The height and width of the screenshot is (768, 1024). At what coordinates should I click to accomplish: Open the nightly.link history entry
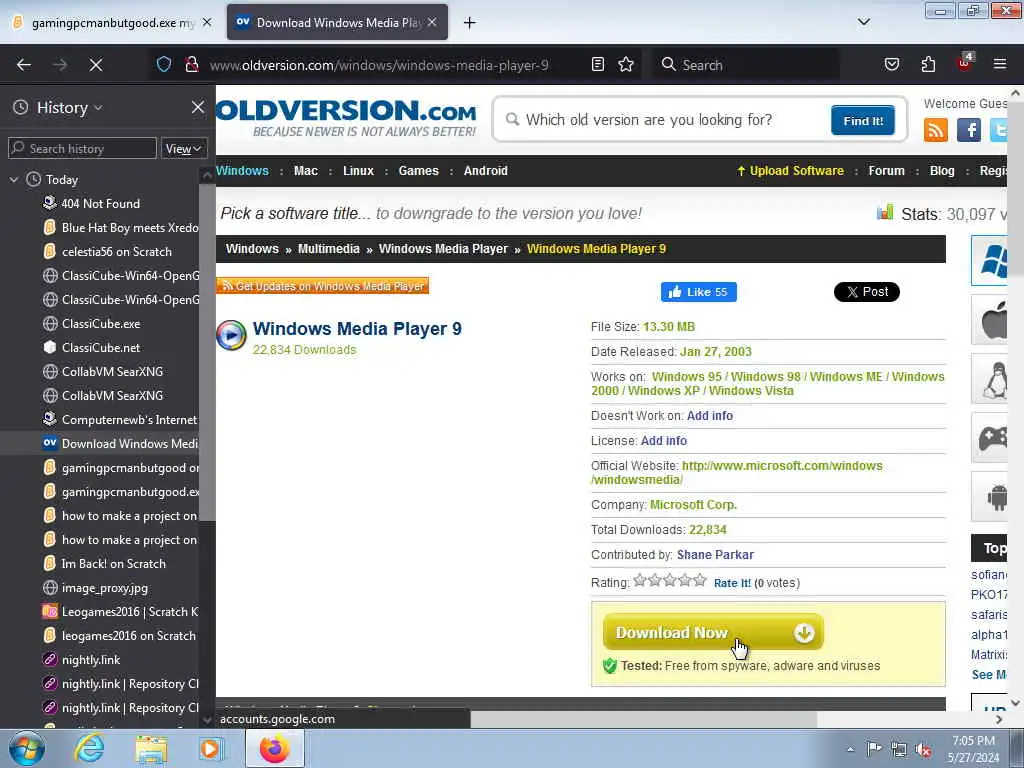coord(91,660)
